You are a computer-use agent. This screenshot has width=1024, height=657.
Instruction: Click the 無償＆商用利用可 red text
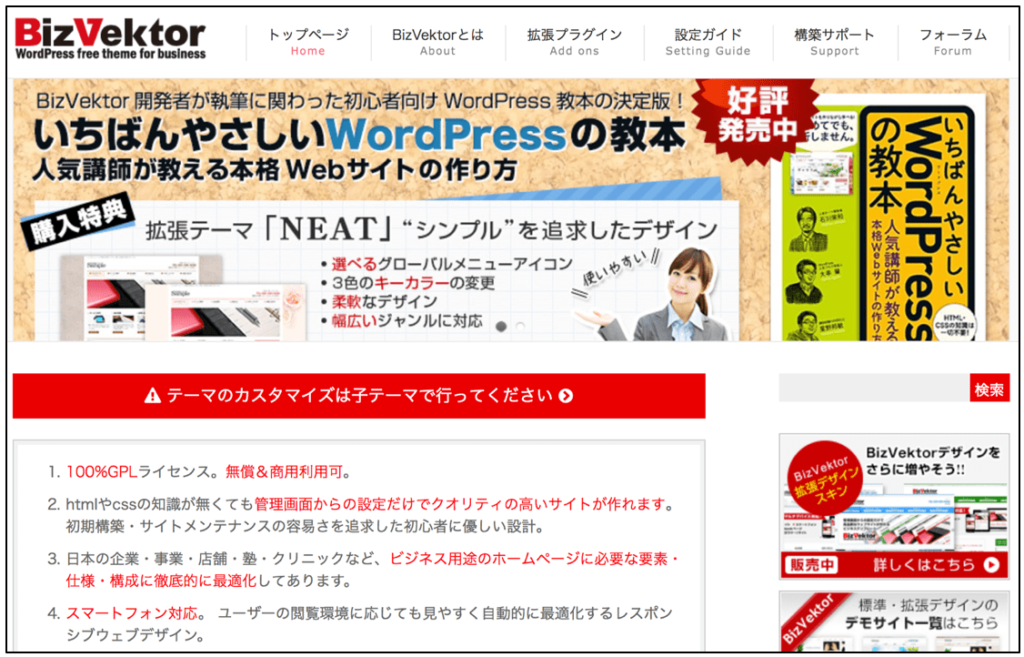pyautogui.click(x=284, y=472)
